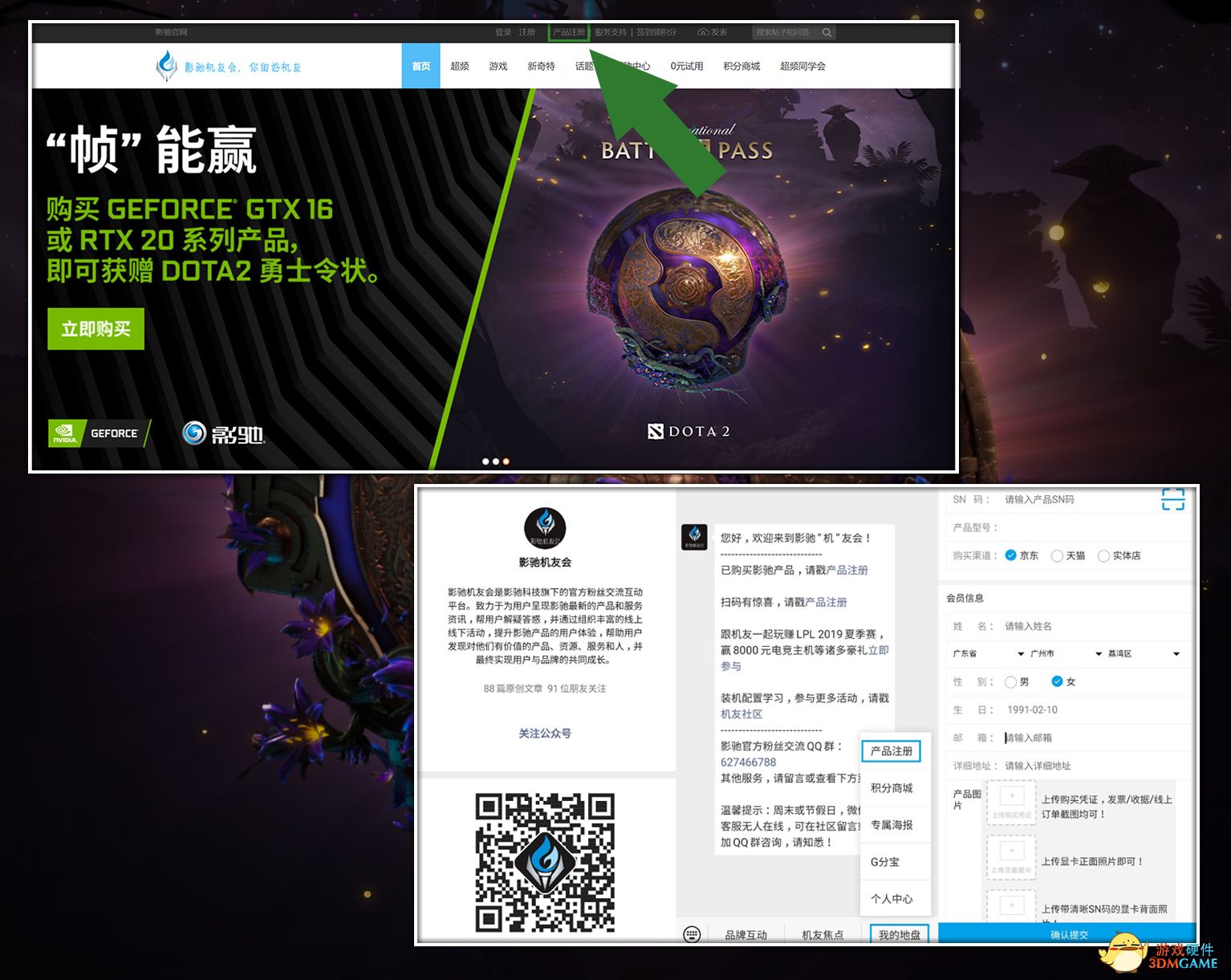
Task: Tap 个人中心 in popup menu
Action: pos(892,898)
